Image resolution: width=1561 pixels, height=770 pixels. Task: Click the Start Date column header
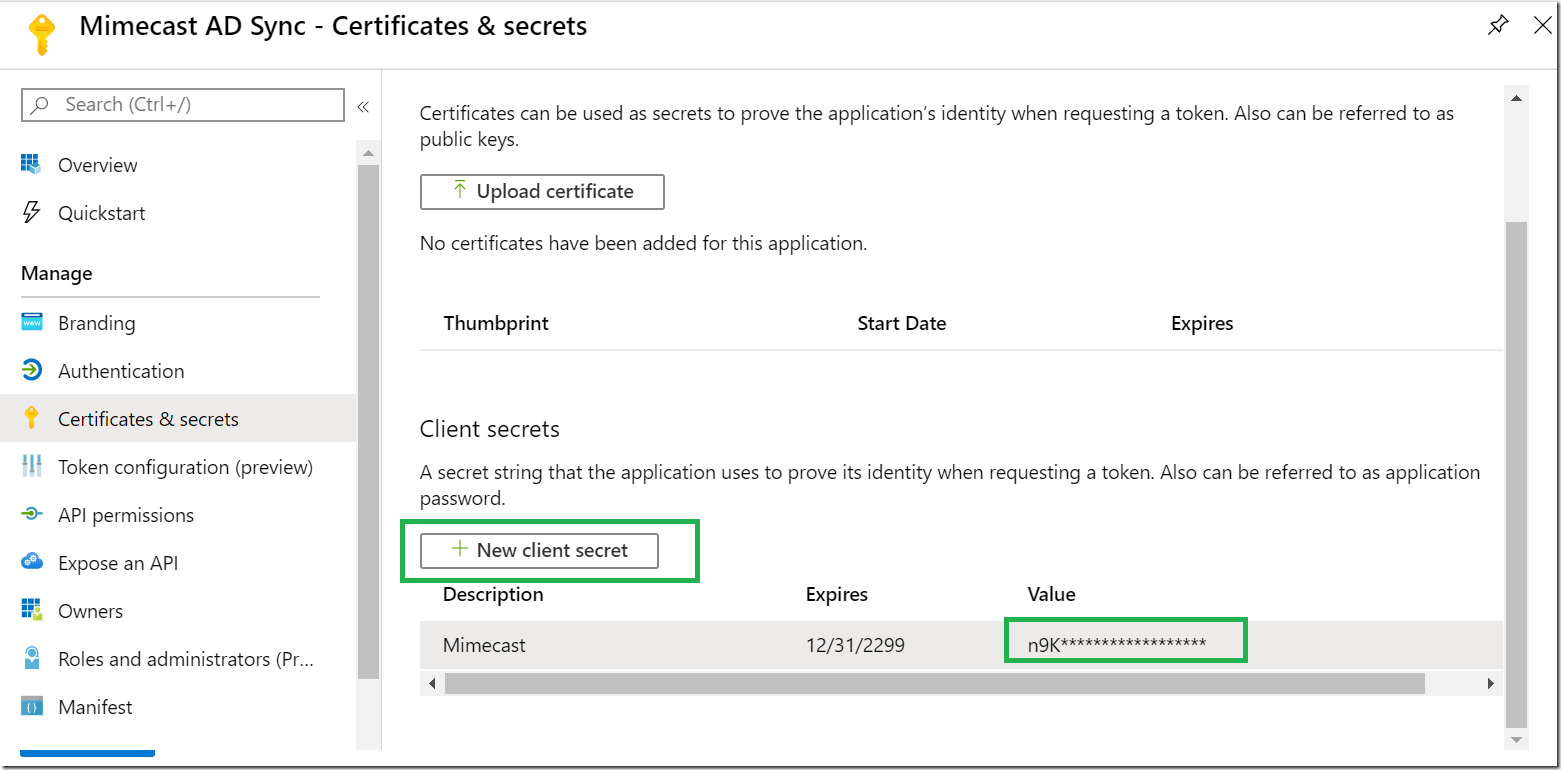click(x=902, y=323)
